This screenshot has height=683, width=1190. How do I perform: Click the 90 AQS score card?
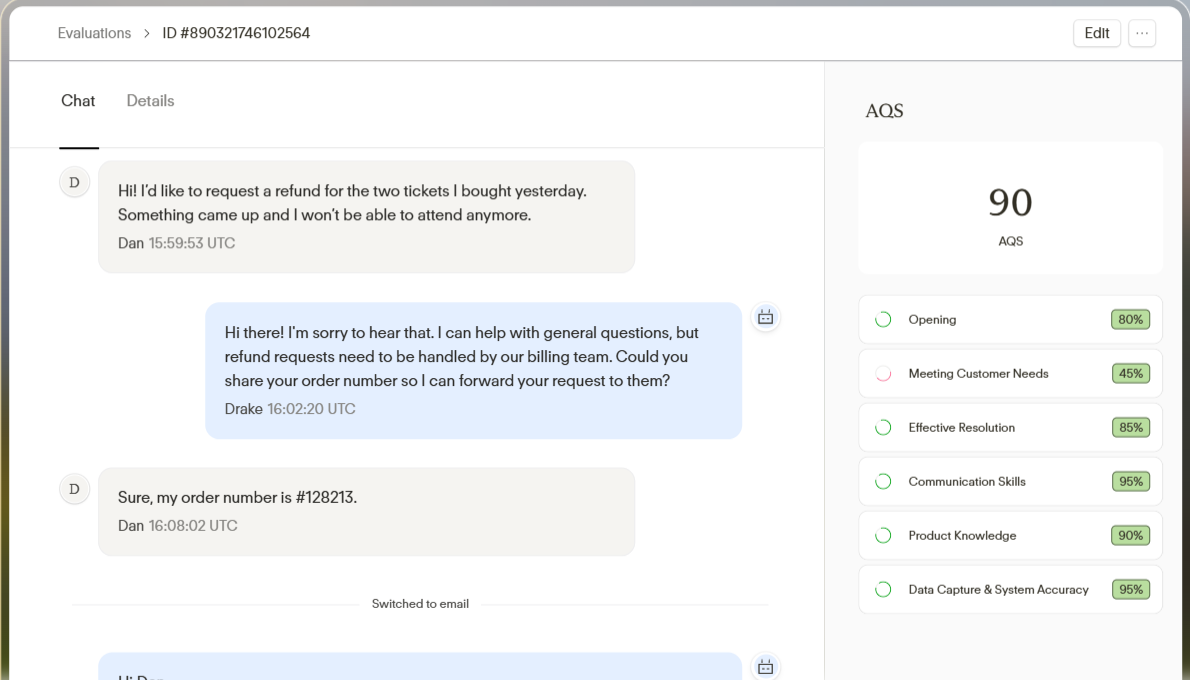point(1010,209)
